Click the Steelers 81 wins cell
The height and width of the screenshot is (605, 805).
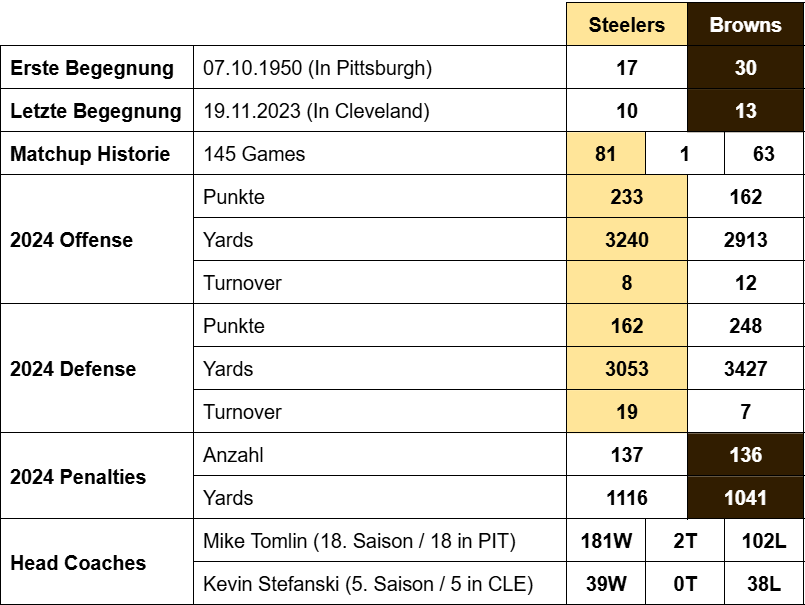pyautogui.click(x=606, y=154)
